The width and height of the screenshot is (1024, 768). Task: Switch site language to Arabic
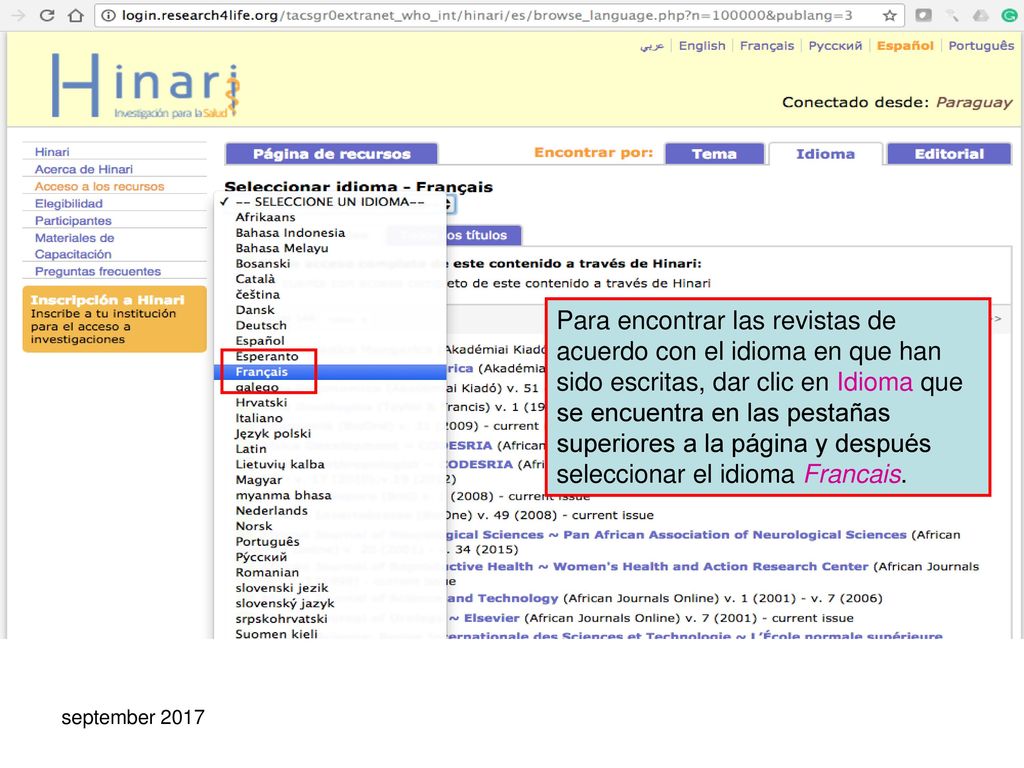pyautogui.click(x=652, y=46)
